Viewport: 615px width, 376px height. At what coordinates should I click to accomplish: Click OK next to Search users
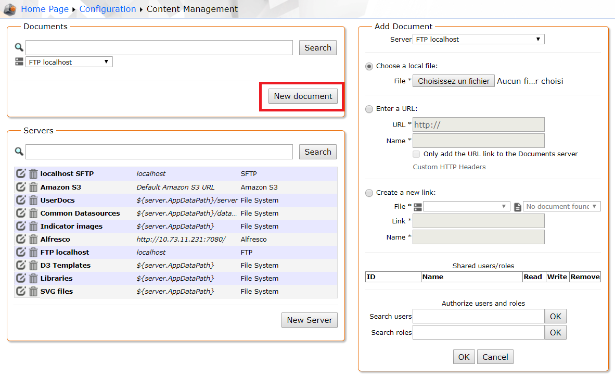coord(555,316)
